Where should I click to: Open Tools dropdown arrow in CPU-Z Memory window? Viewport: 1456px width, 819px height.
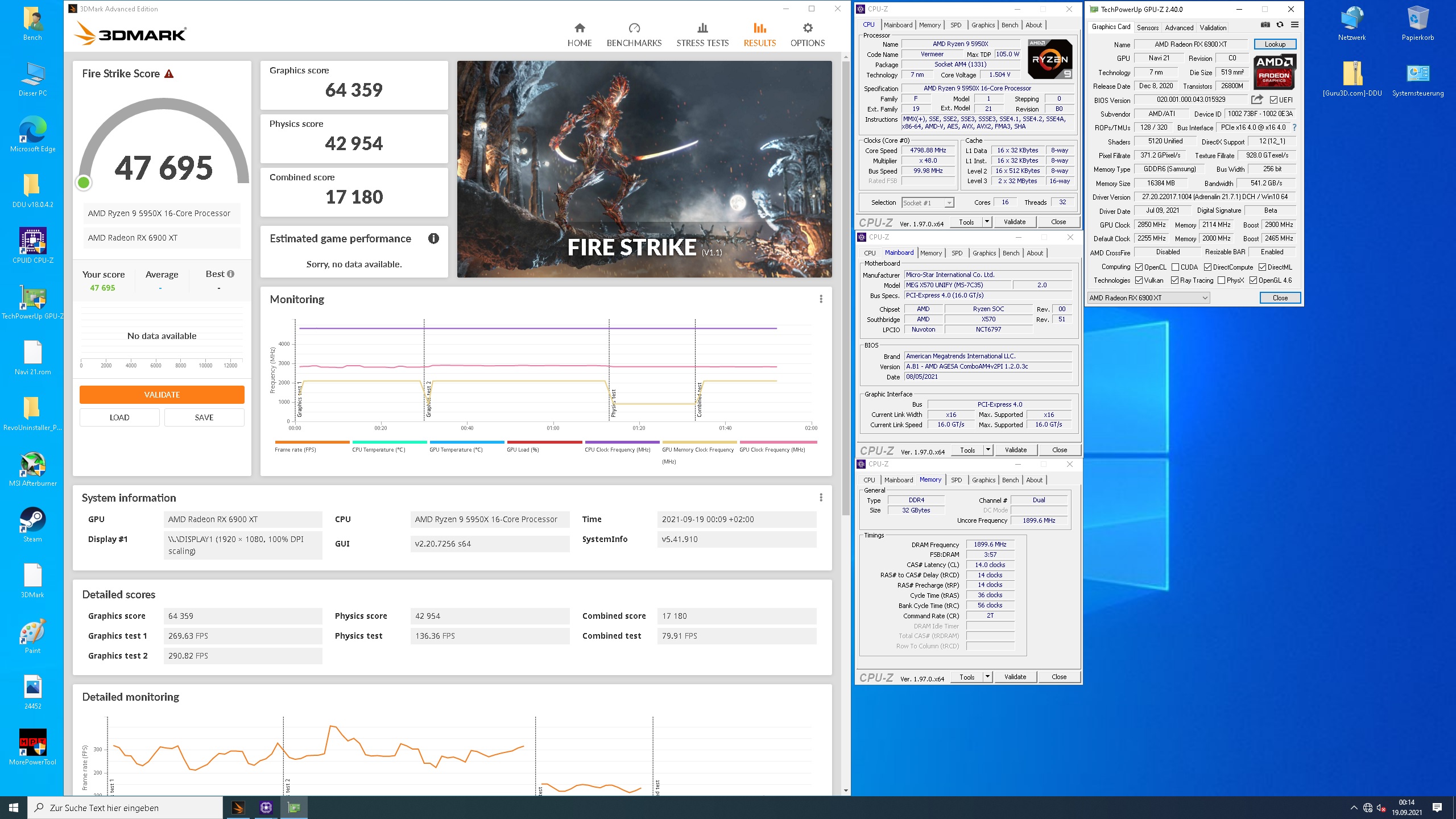click(988, 677)
